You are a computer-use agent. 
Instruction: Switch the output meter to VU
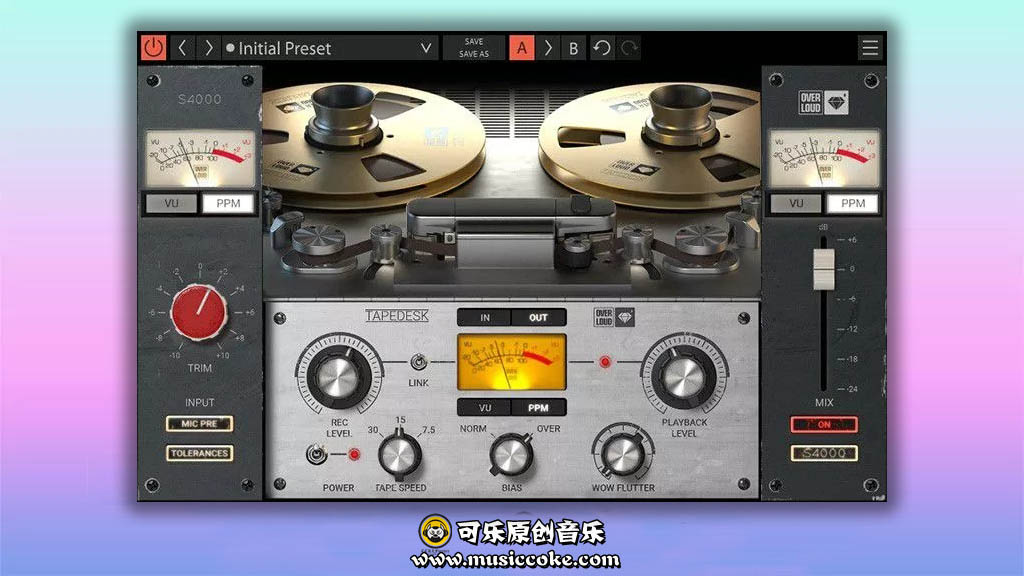[796, 203]
